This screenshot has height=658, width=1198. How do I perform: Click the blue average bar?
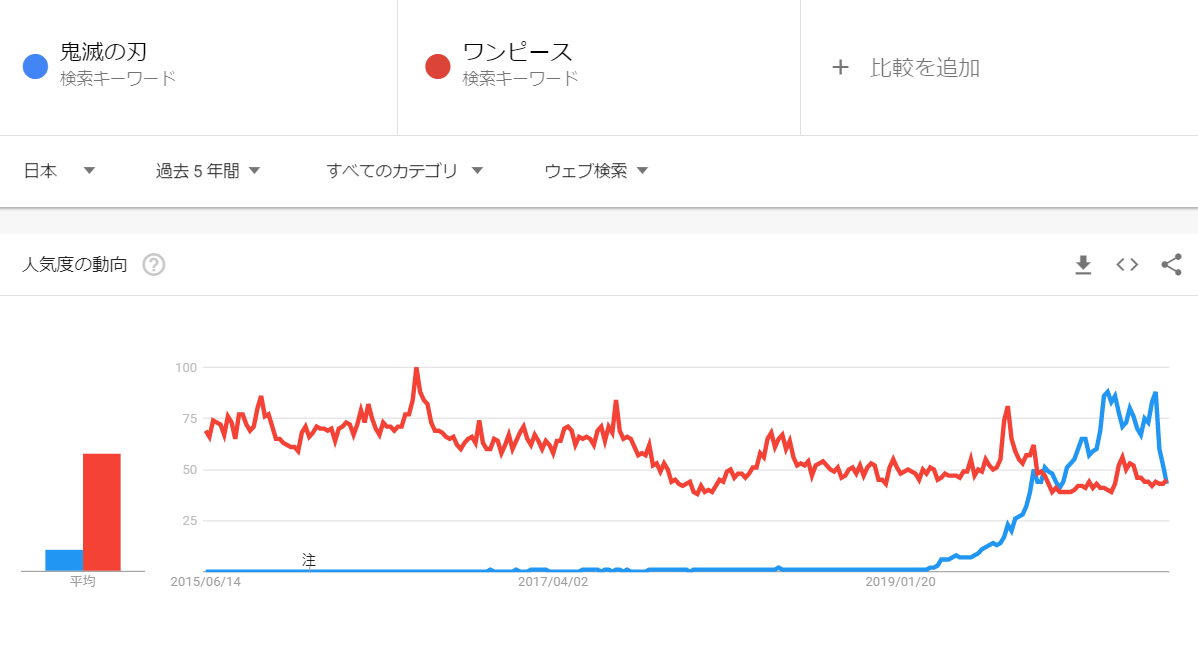(64, 560)
